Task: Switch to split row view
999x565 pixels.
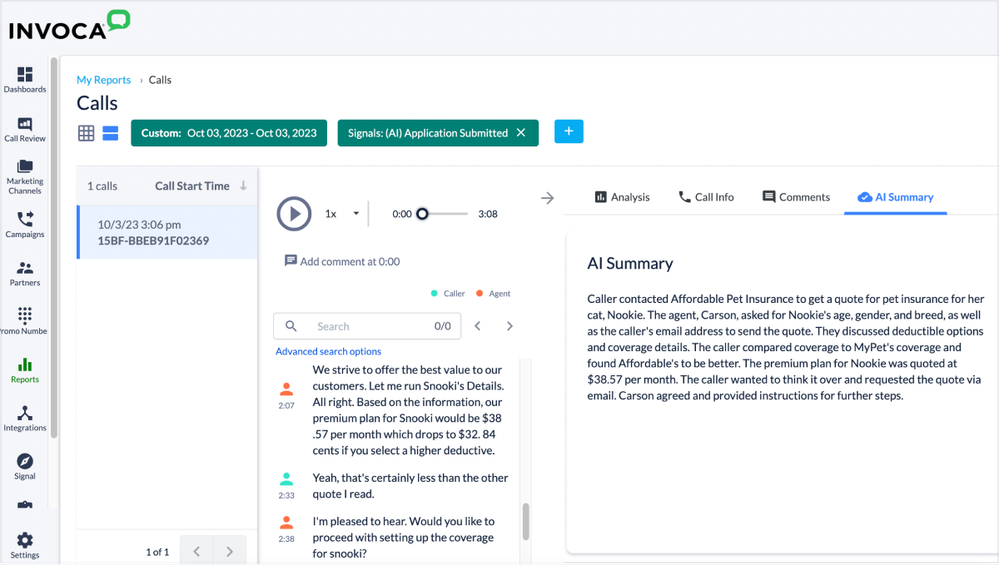Action: click(110, 133)
